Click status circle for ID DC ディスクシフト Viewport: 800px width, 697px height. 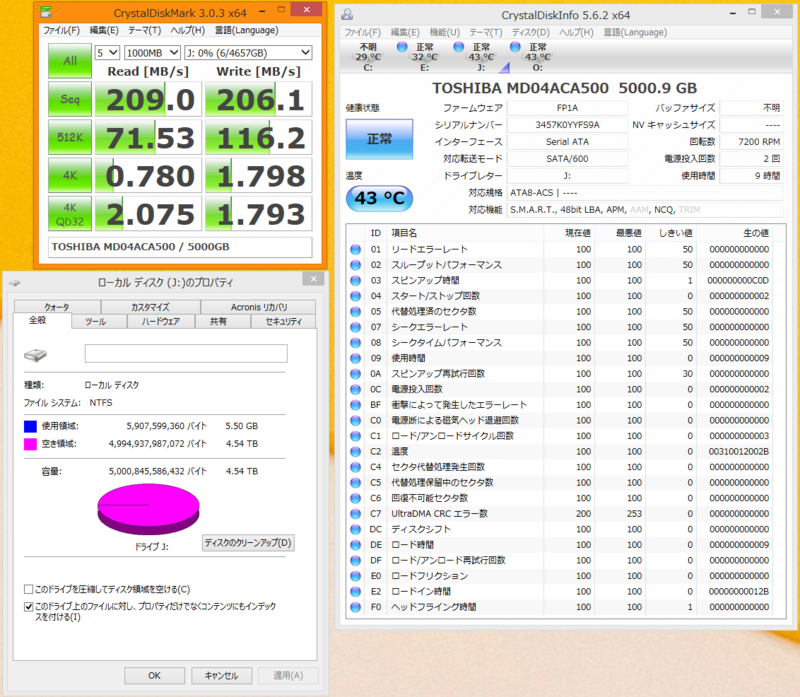356,529
